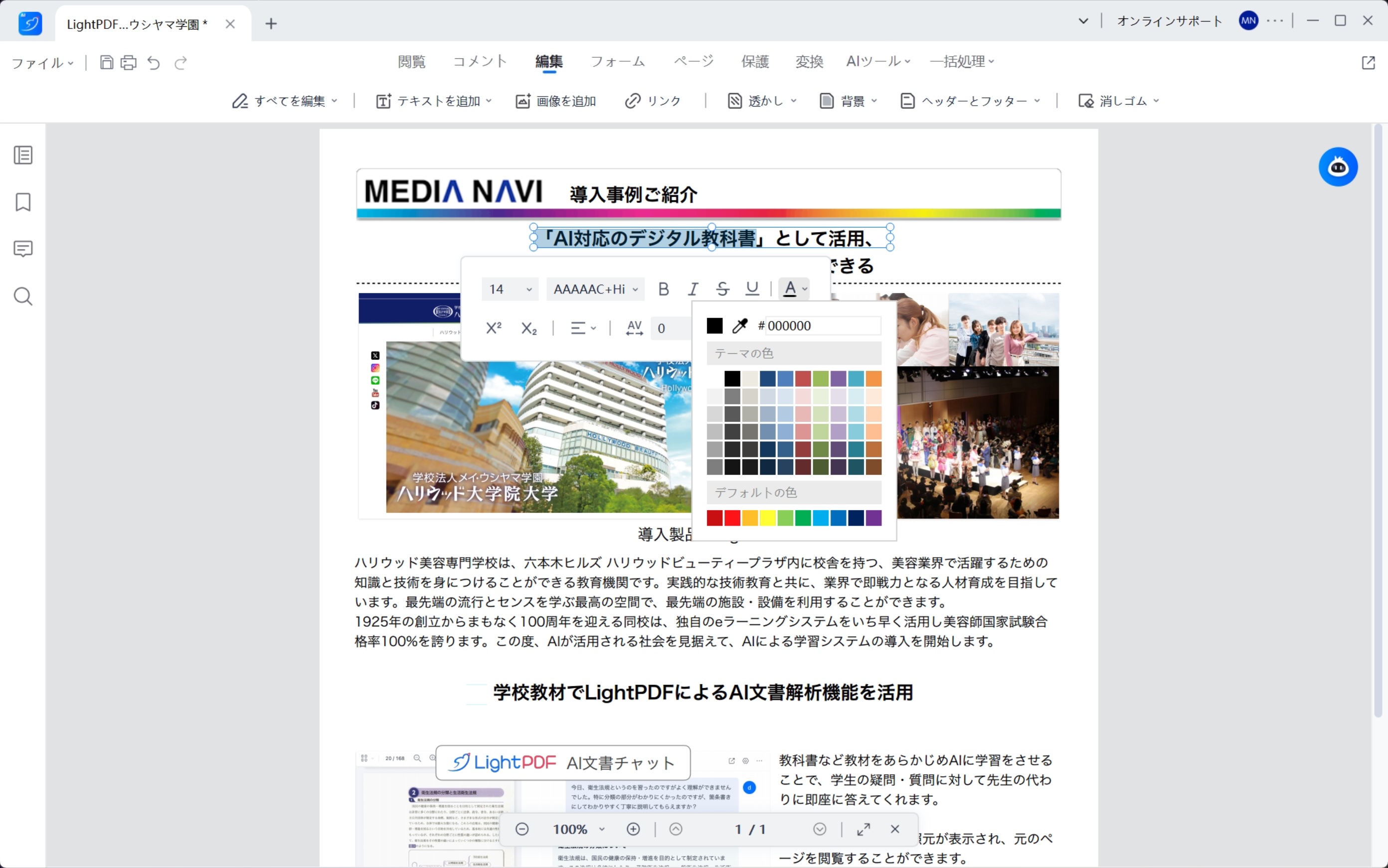Toggle bold formatting
This screenshot has height=868, width=1388.
(663, 289)
